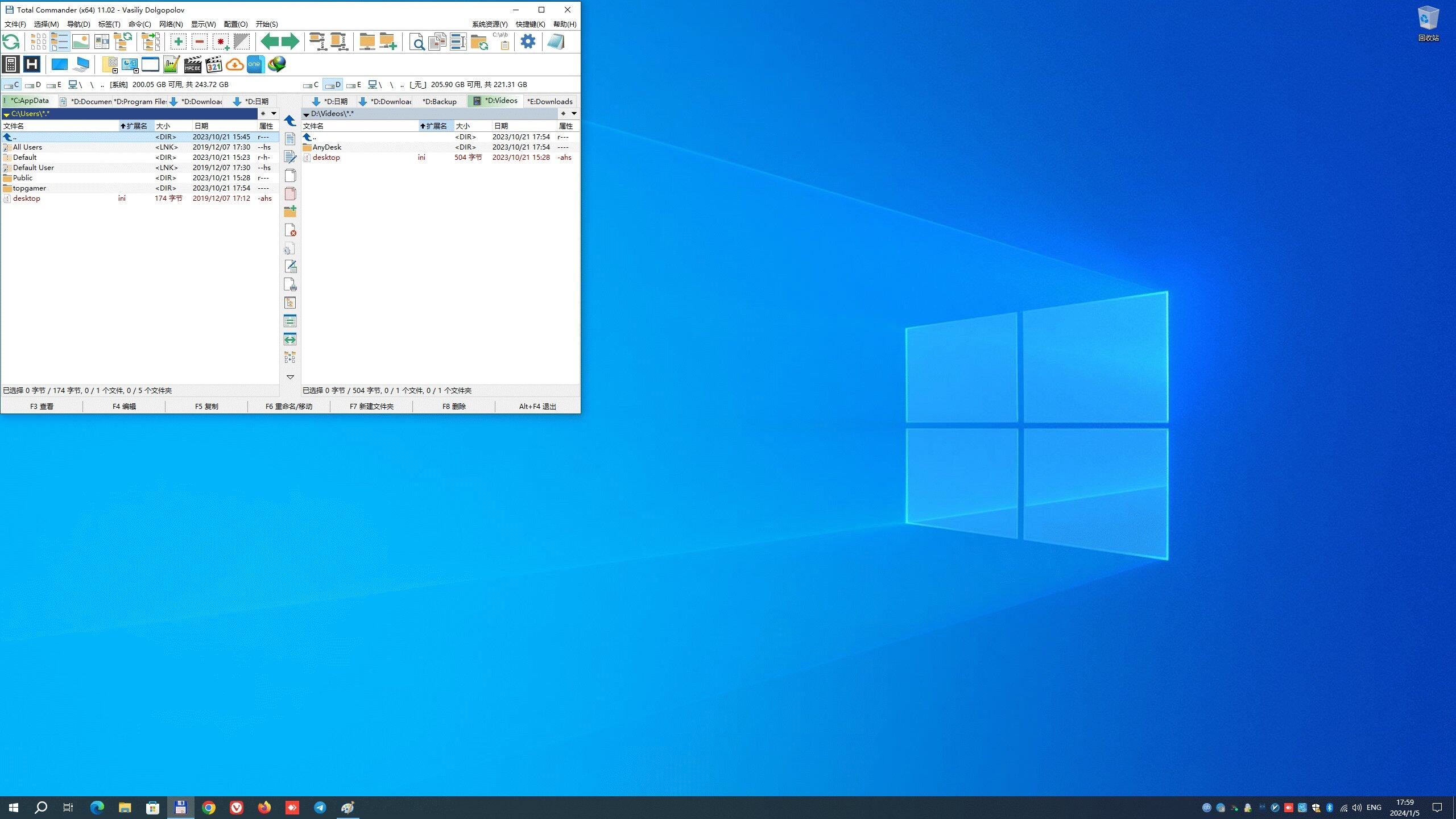Toggle thumbnail image view
Viewport: 1456px width, 819px height.
[80, 42]
